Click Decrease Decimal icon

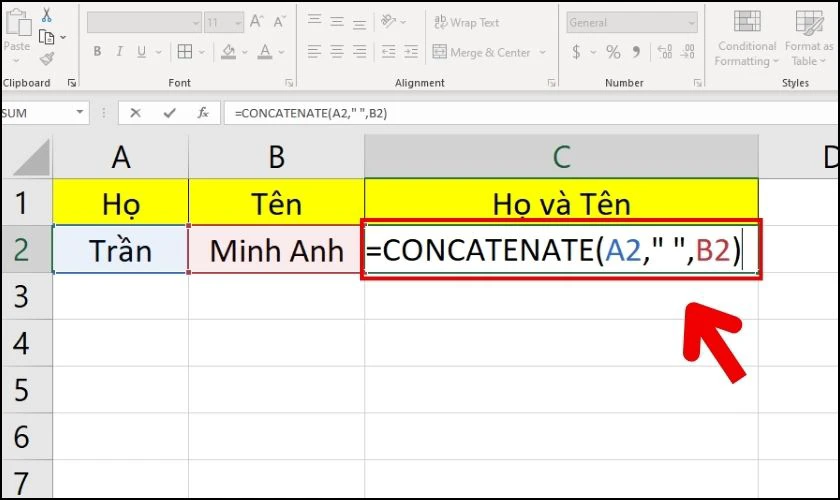pos(687,52)
